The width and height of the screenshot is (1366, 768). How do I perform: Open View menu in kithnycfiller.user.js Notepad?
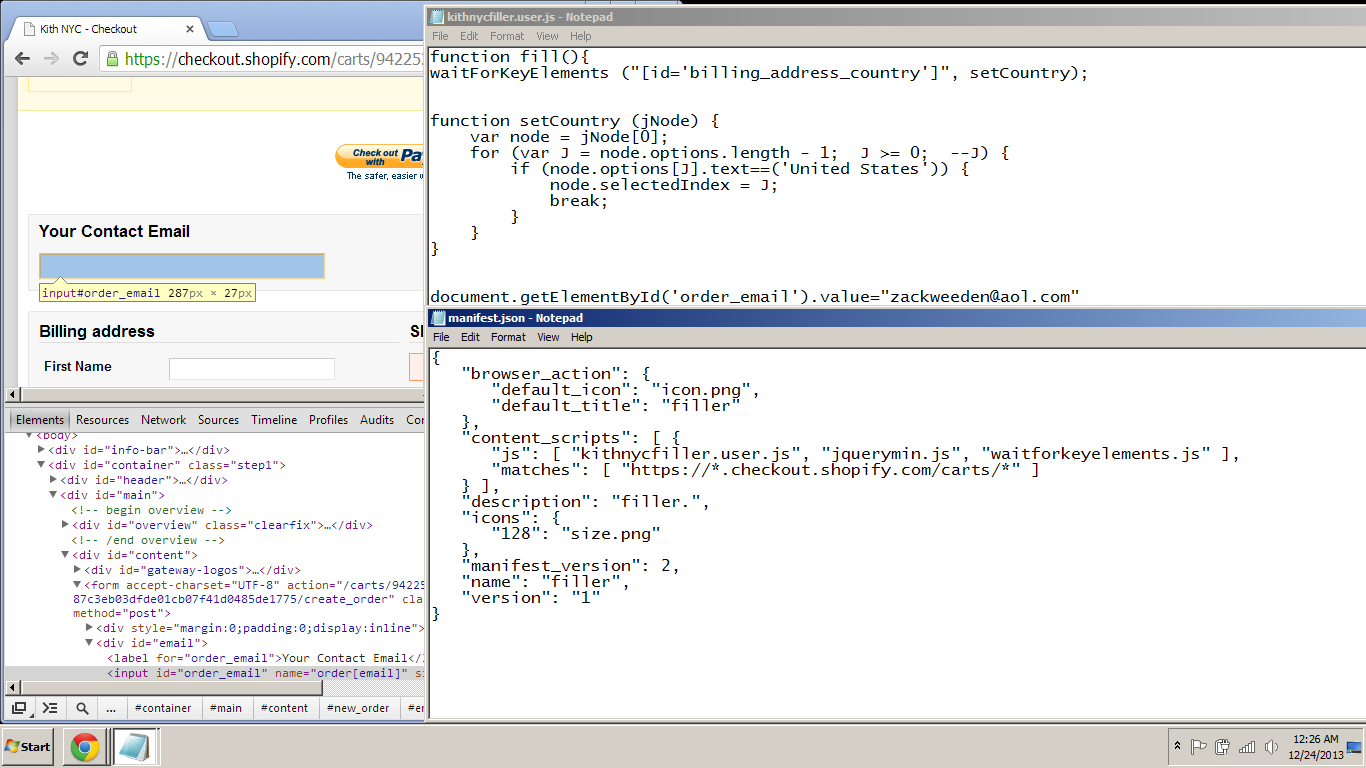pos(547,36)
